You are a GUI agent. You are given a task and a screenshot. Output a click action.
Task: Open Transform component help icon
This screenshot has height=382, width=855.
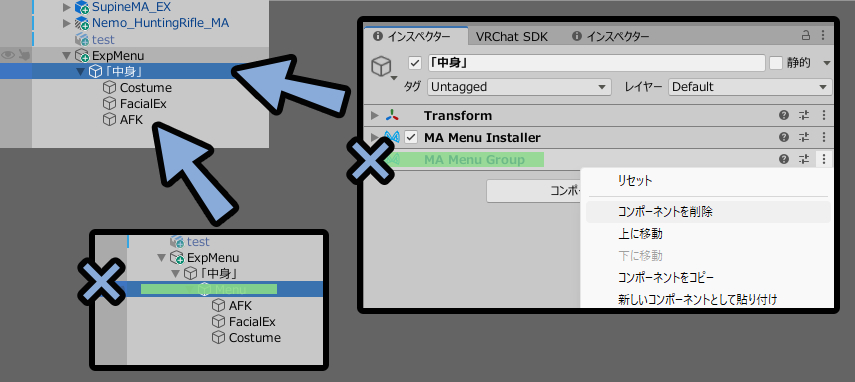pos(784,116)
